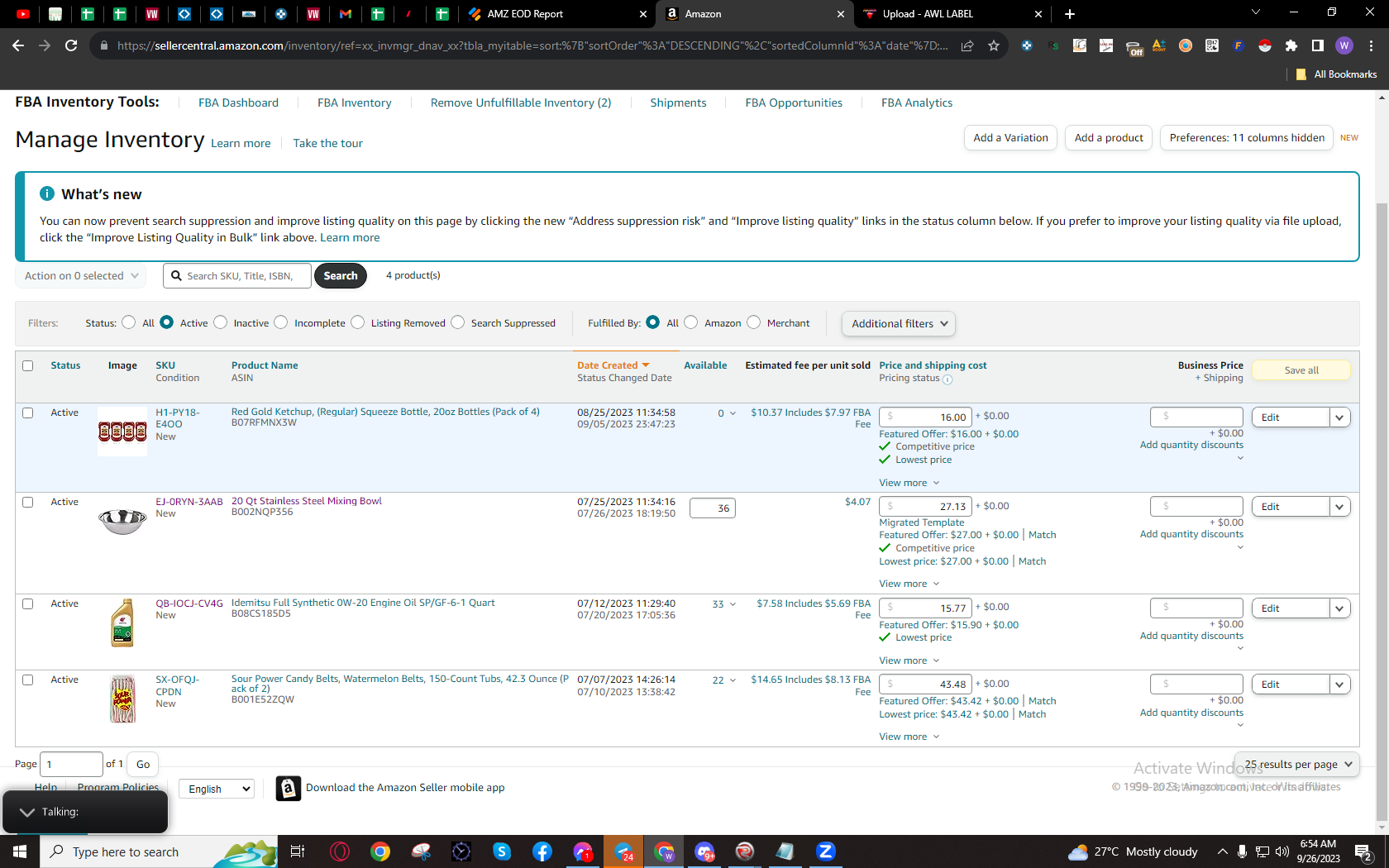Viewport: 1389px width, 868px height.
Task: Click the Save all button
Action: (x=1301, y=370)
